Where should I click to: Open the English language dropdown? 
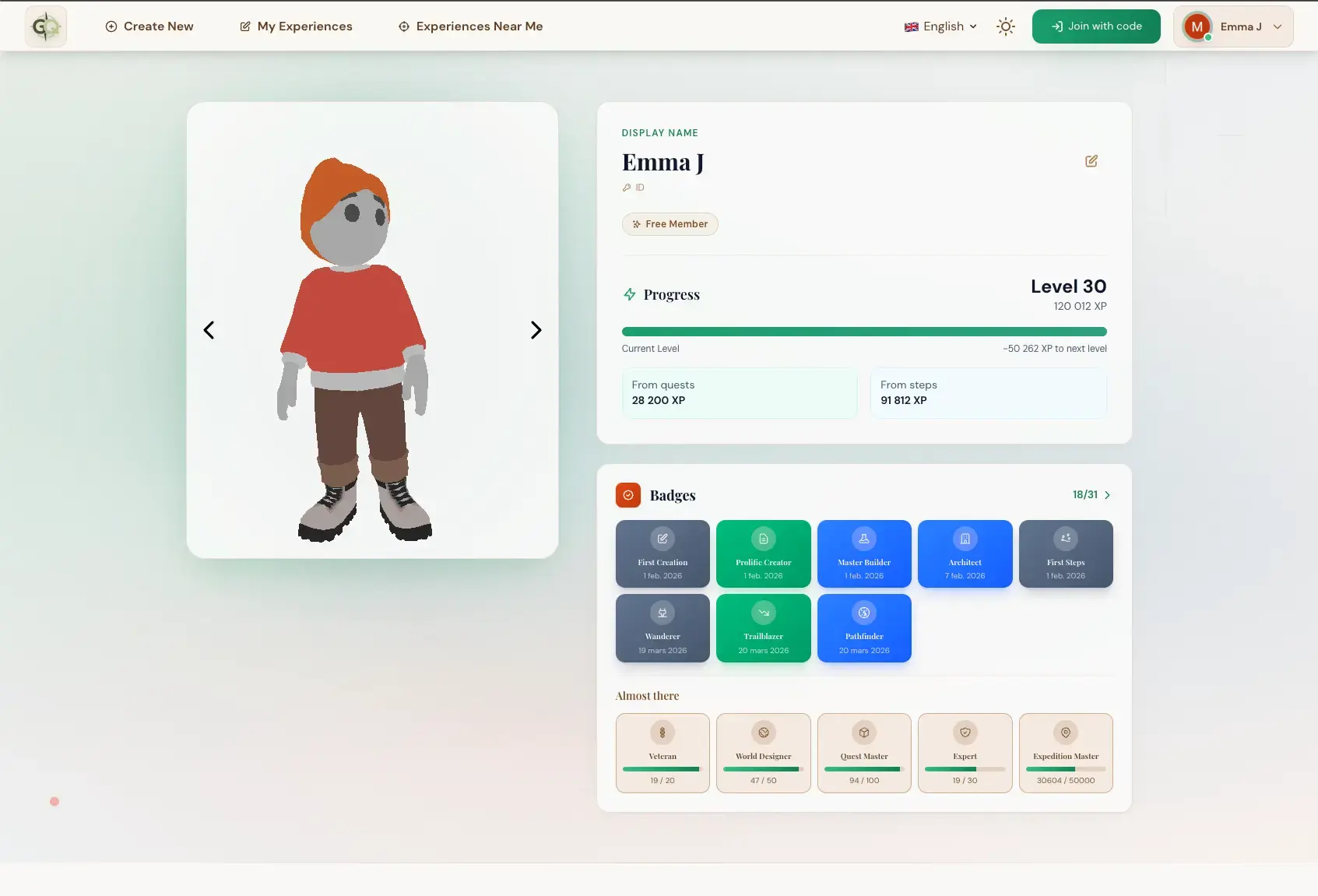pos(940,26)
